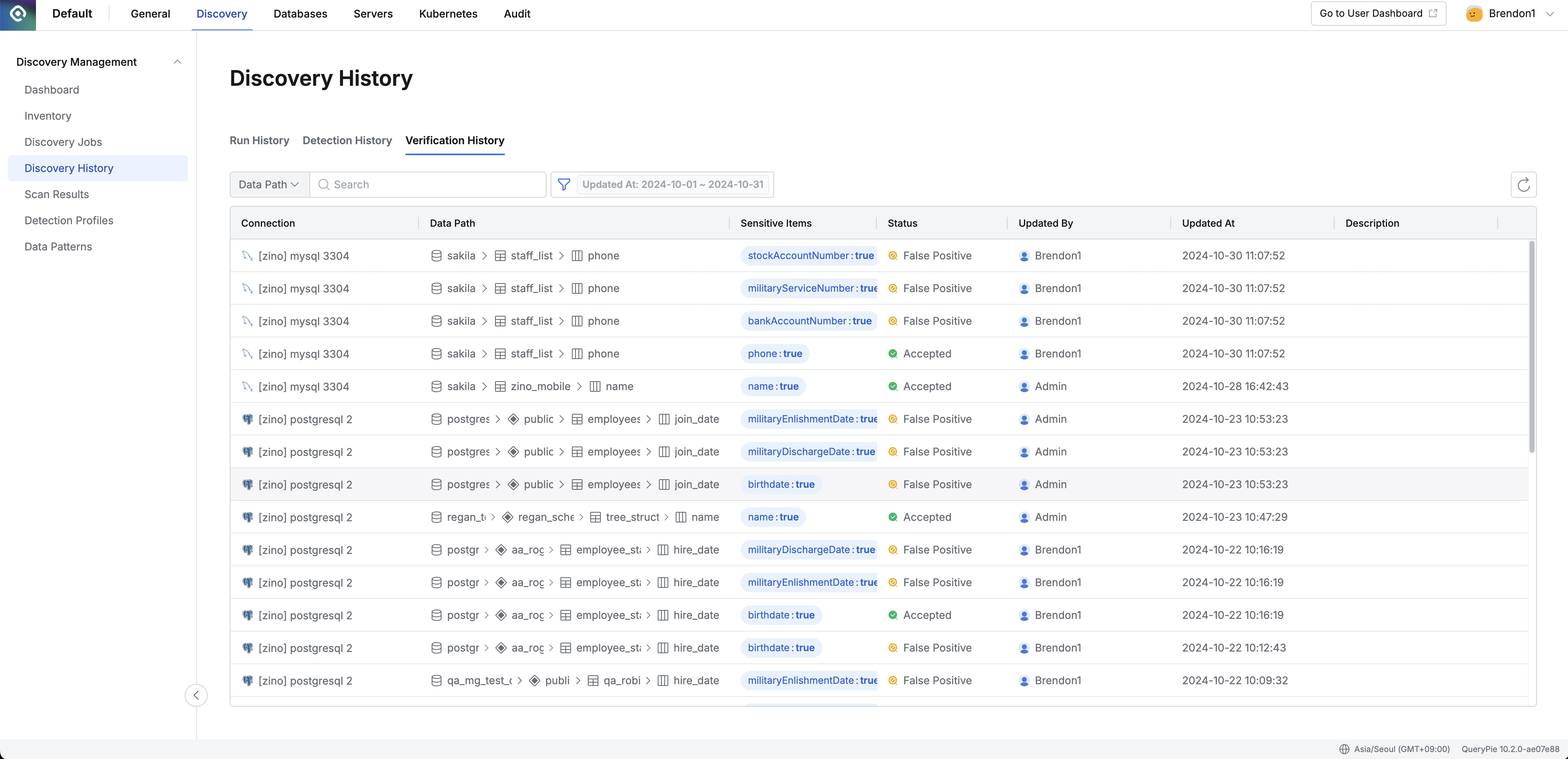Click the 2024-10-28 16:42:43 timestamp
This screenshot has width=1568, height=759.
(1235, 387)
